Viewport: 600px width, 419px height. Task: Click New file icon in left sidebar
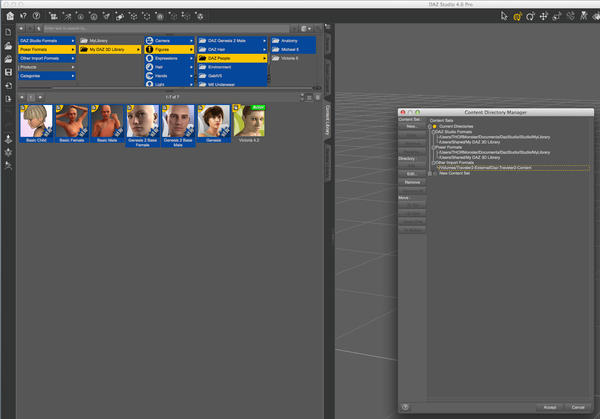coord(8,33)
